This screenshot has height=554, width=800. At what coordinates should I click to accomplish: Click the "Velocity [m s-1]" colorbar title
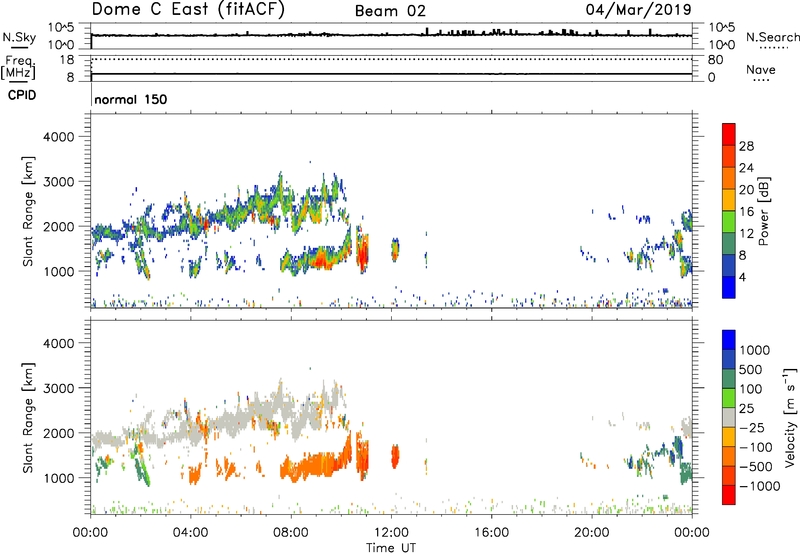tap(790, 417)
